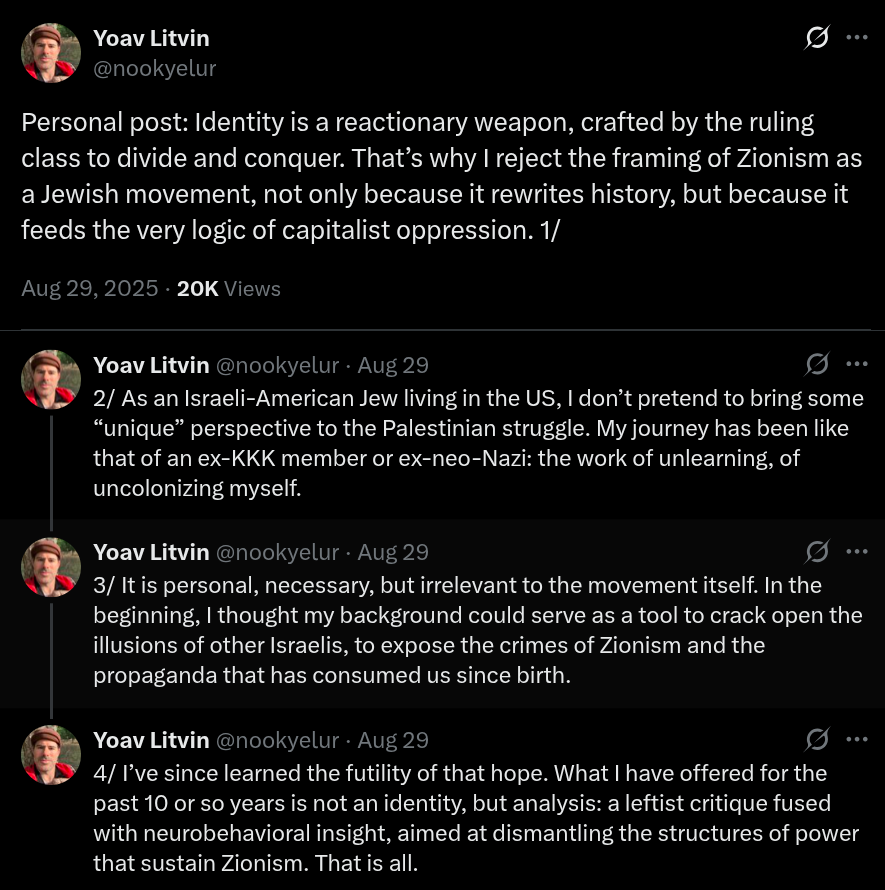Click Aug 29 date on 3/ reply

click(393, 552)
